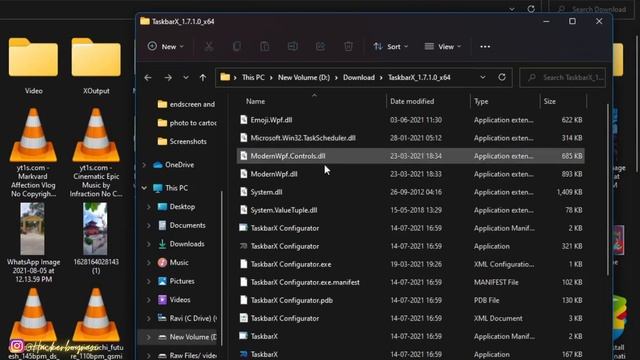Click the Copy icon in toolbar
Viewport: 640px width, 360px height.
click(x=237, y=47)
